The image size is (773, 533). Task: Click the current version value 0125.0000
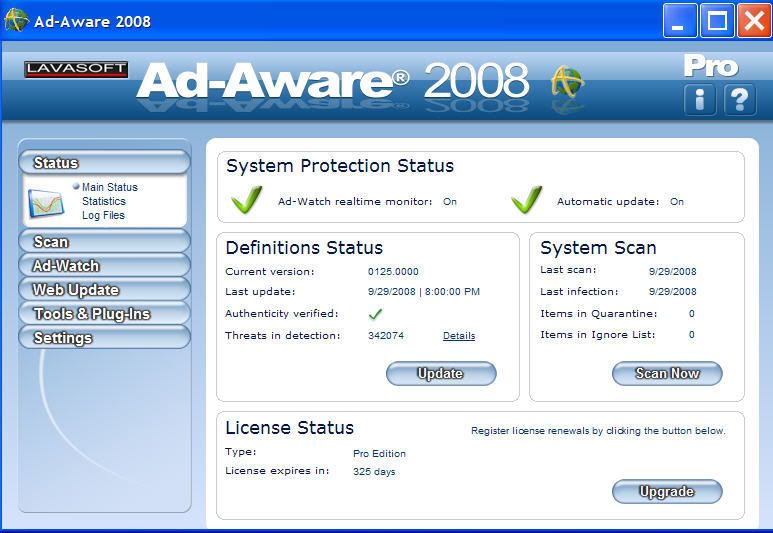pos(393,272)
